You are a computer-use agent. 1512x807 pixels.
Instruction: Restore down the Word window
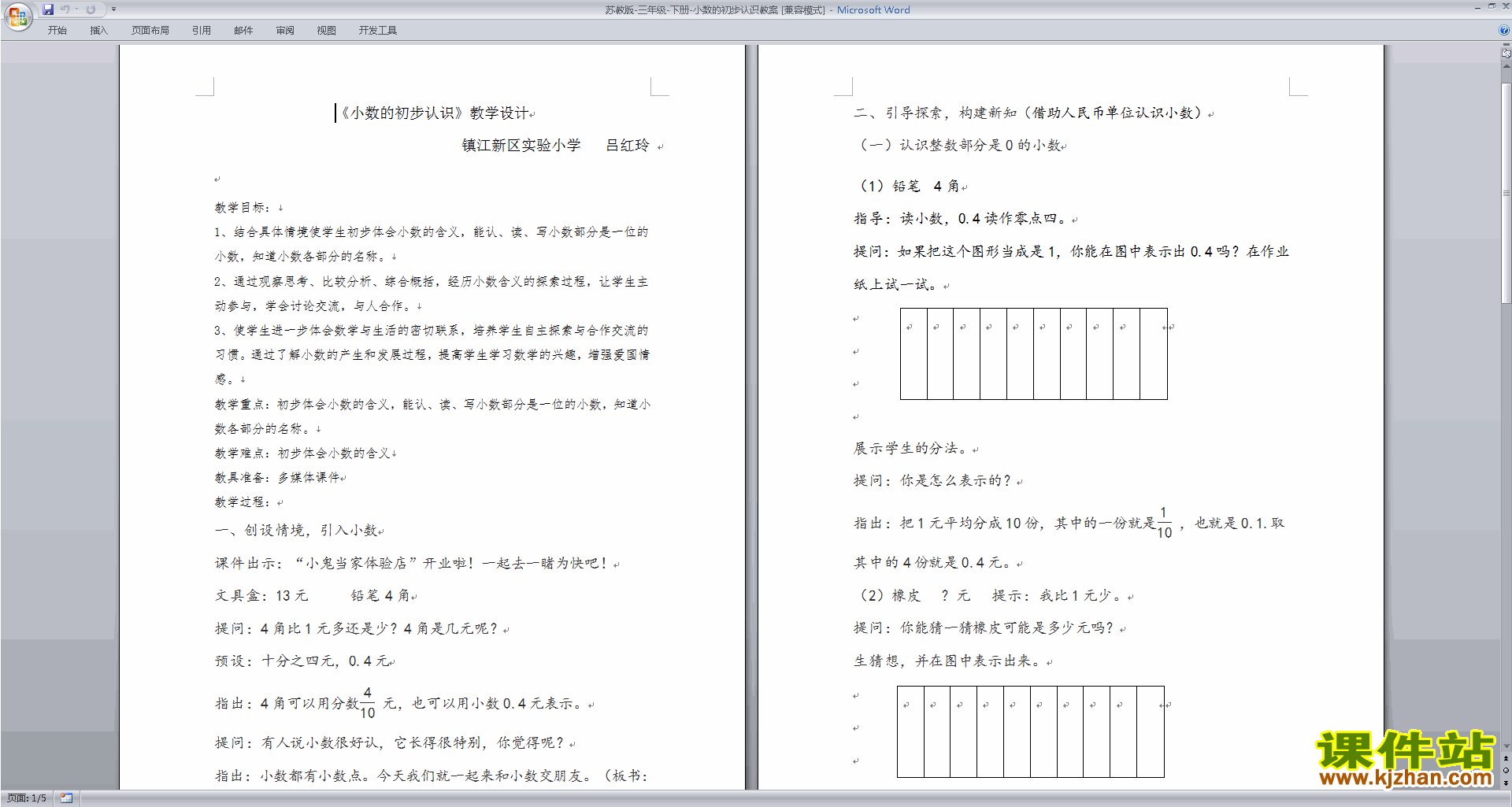pyautogui.click(x=1492, y=6)
